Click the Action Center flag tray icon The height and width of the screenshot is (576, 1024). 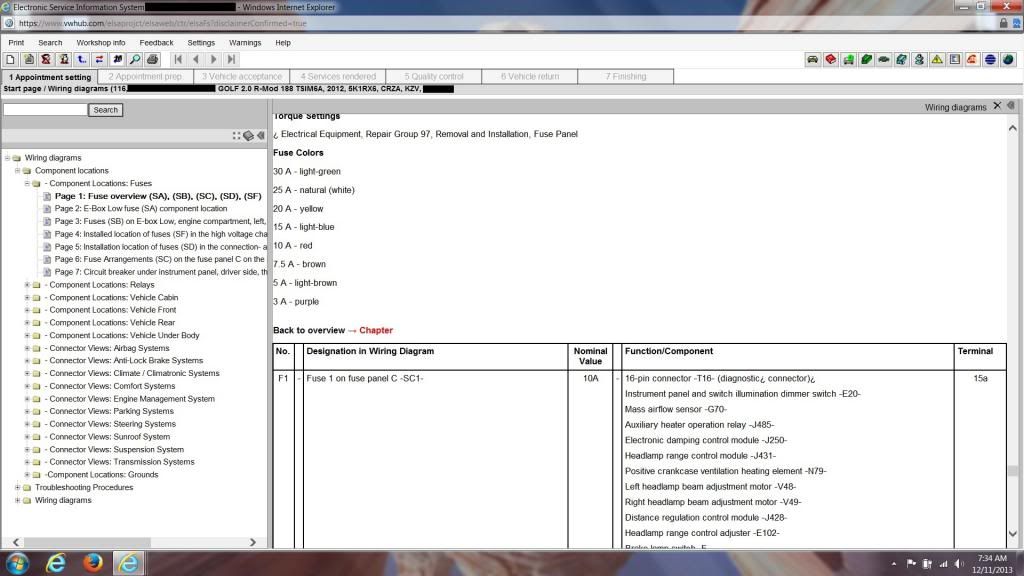click(911, 564)
